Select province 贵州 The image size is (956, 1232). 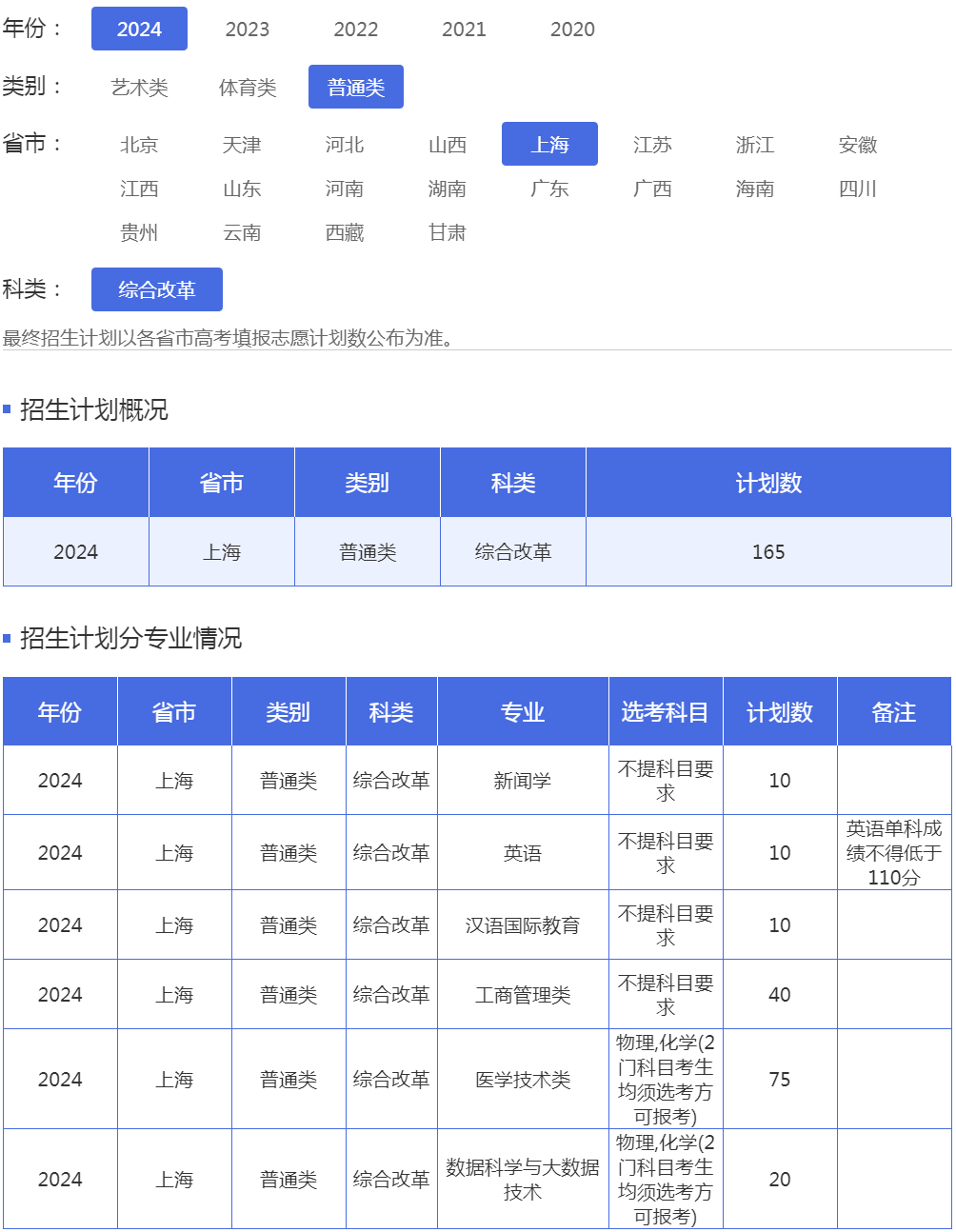tap(139, 231)
